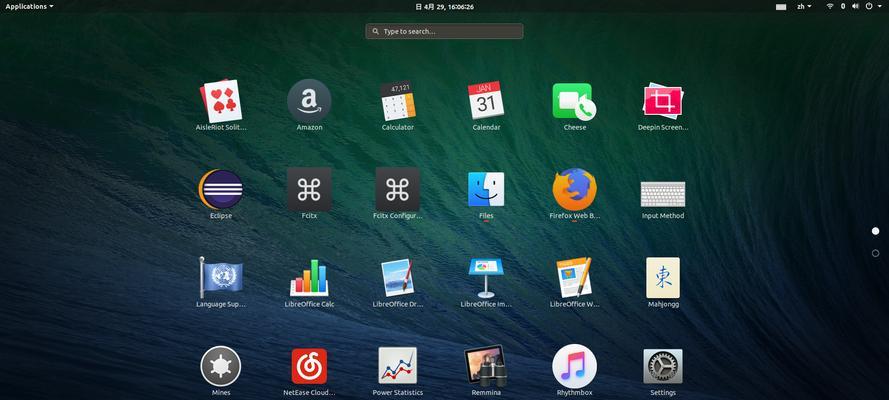Screen dimensions: 889x400
Task: Click the volume speaker icon in top bar
Action: click(856, 6)
